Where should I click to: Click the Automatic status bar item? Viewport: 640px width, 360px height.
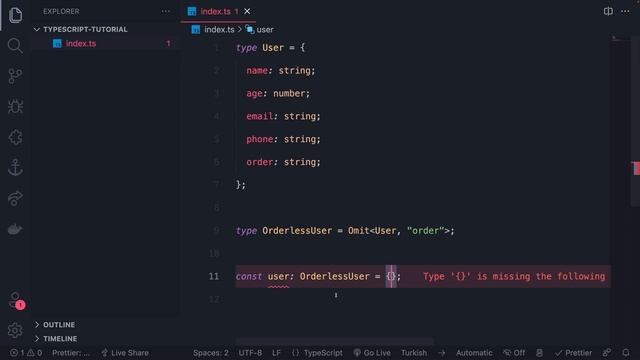point(474,353)
